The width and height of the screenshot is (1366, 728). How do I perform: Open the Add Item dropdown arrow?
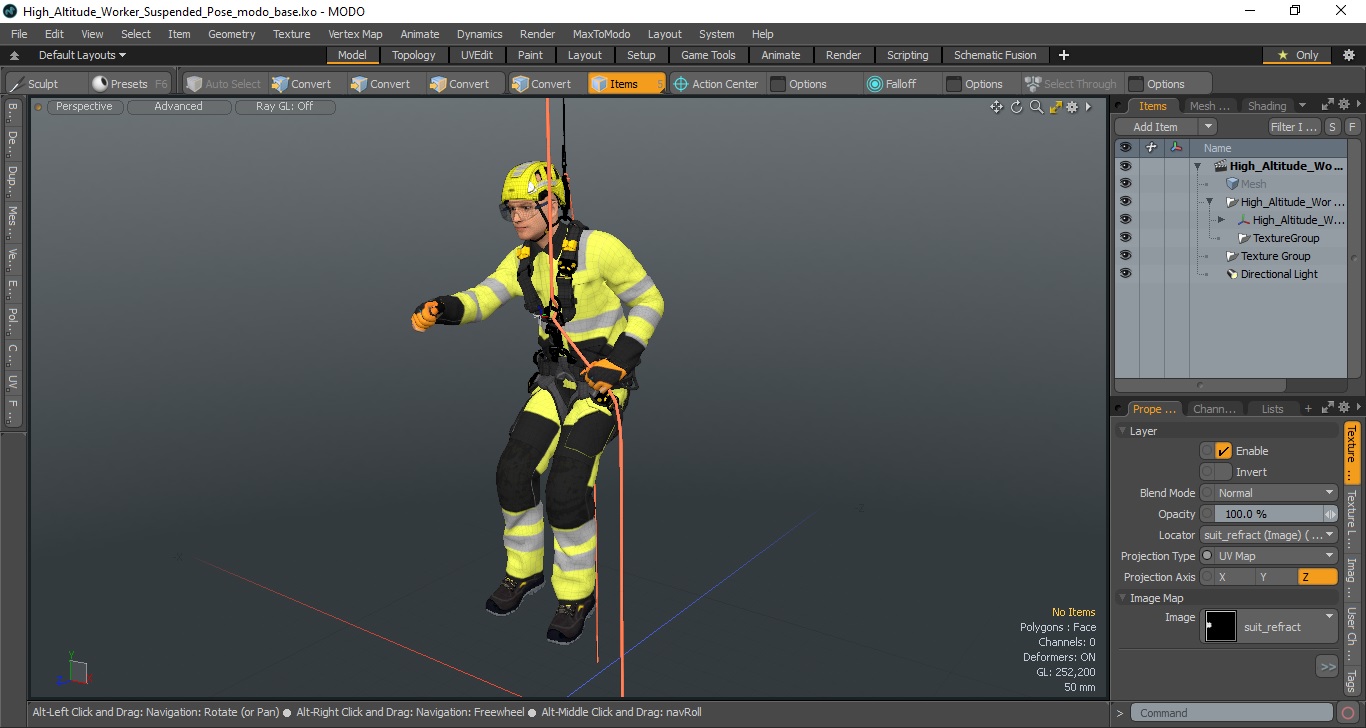pyautogui.click(x=1208, y=127)
